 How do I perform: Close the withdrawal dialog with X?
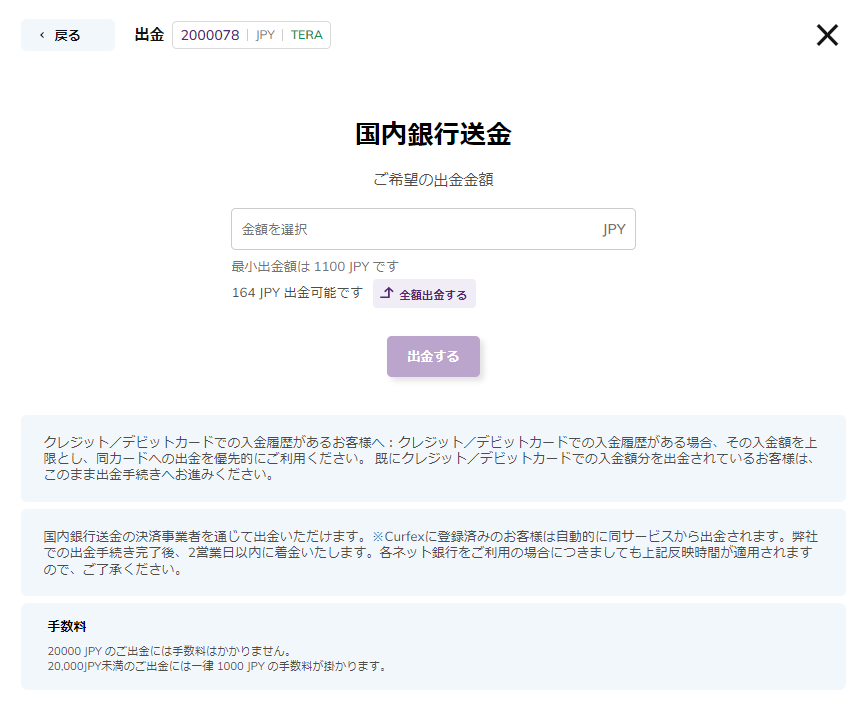[827, 35]
